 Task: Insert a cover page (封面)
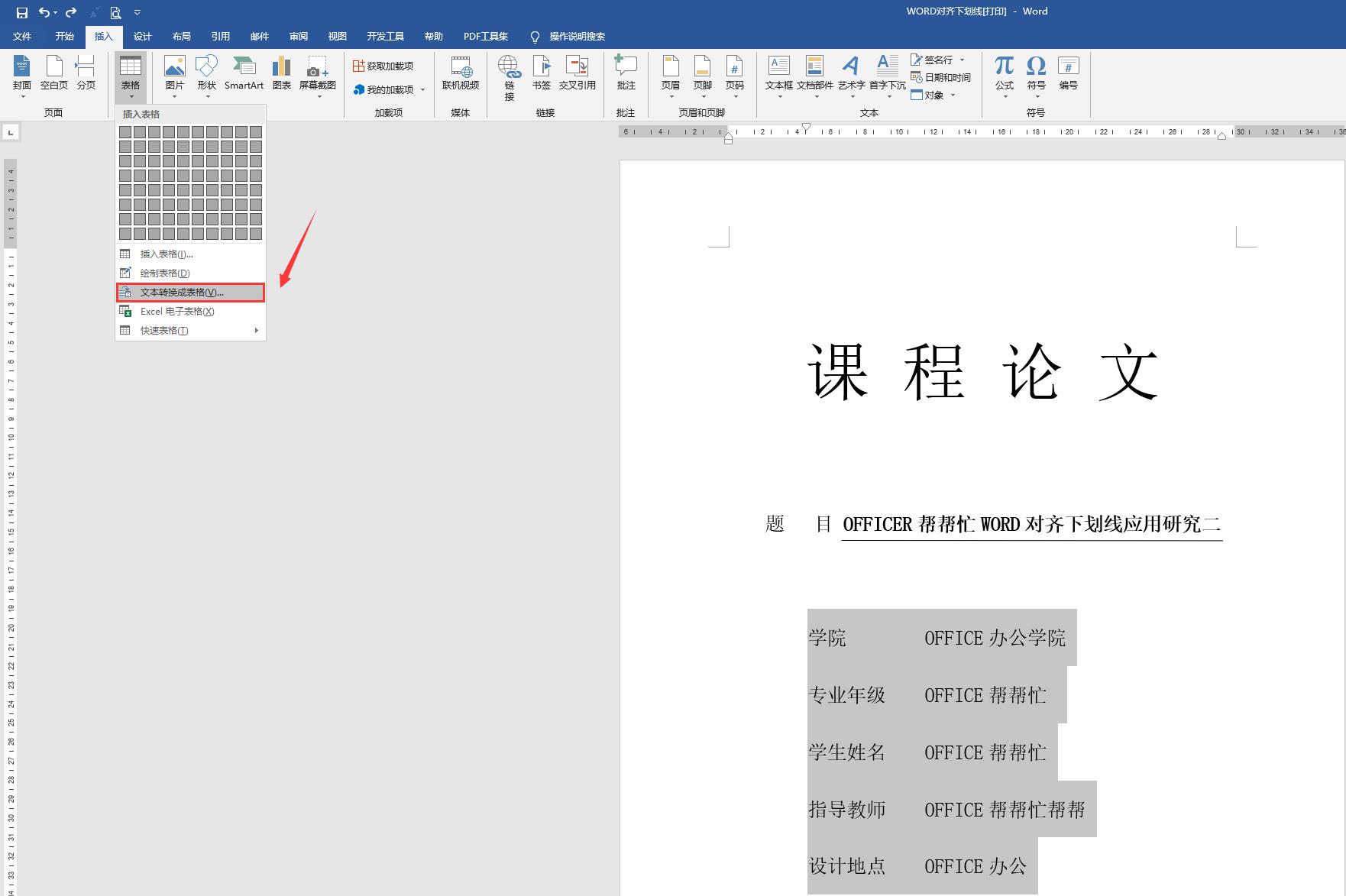pos(22,75)
